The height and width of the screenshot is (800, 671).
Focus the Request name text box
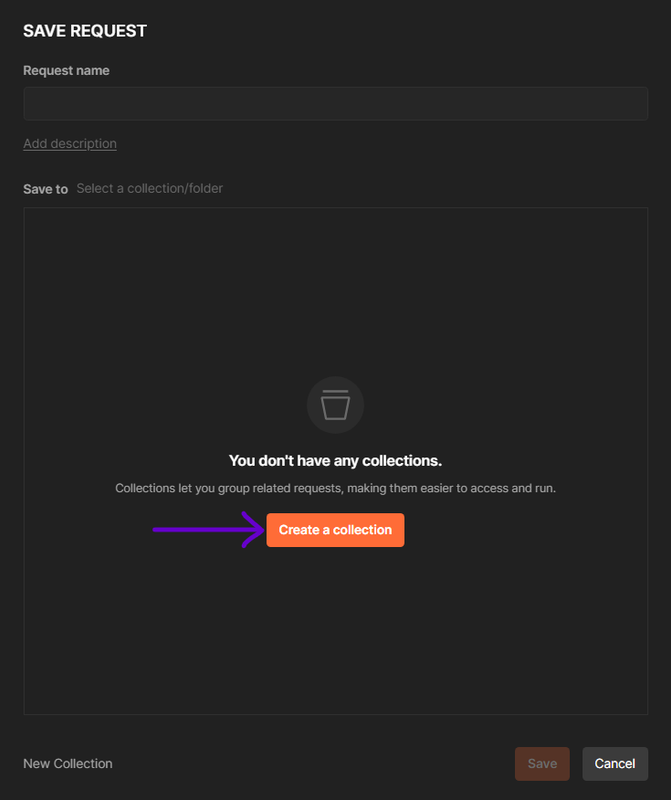pyautogui.click(x=335, y=104)
